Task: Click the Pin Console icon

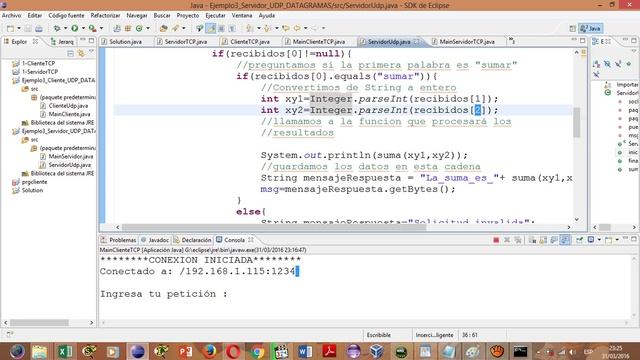Action: [579, 240]
